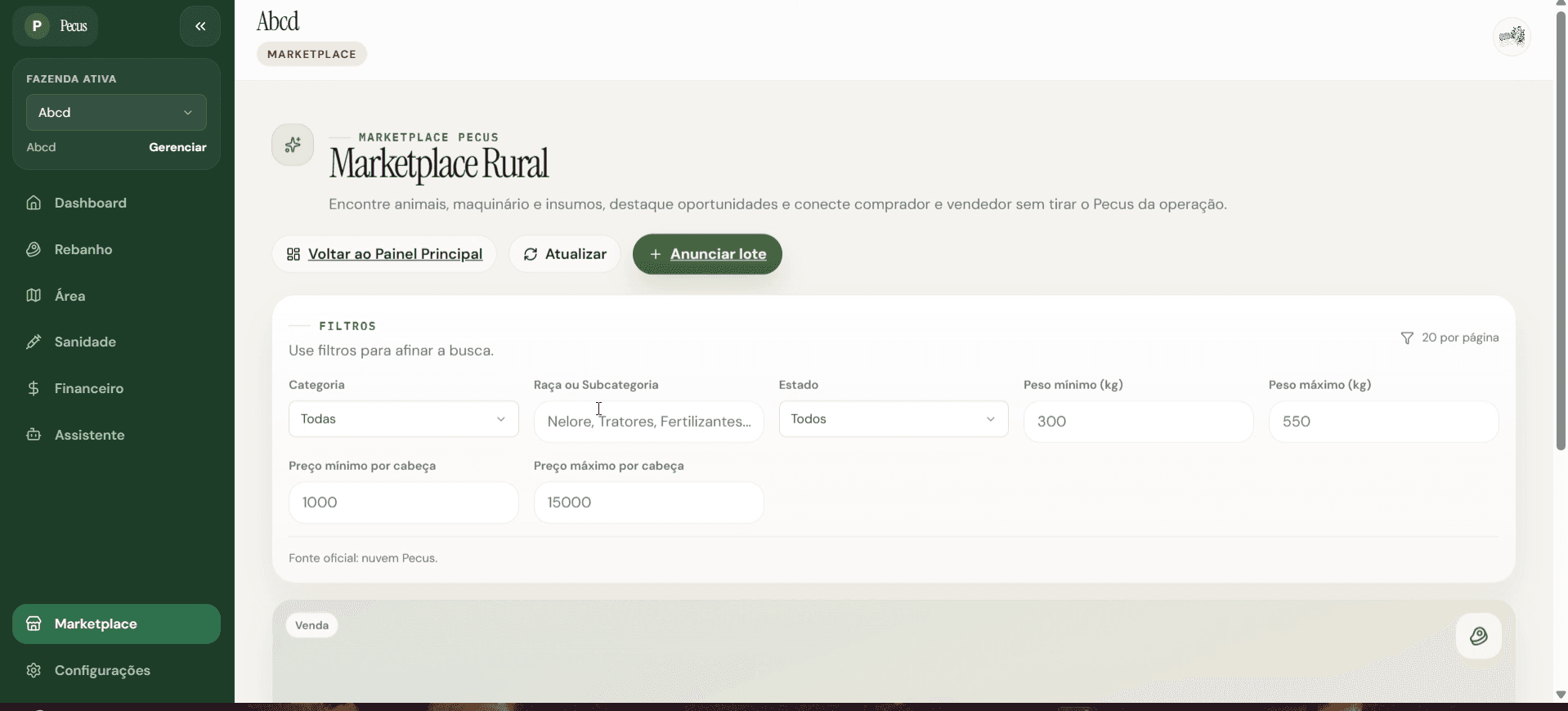Open Configurações settings
This screenshot has height=711, width=1568.
pyautogui.click(x=116, y=670)
